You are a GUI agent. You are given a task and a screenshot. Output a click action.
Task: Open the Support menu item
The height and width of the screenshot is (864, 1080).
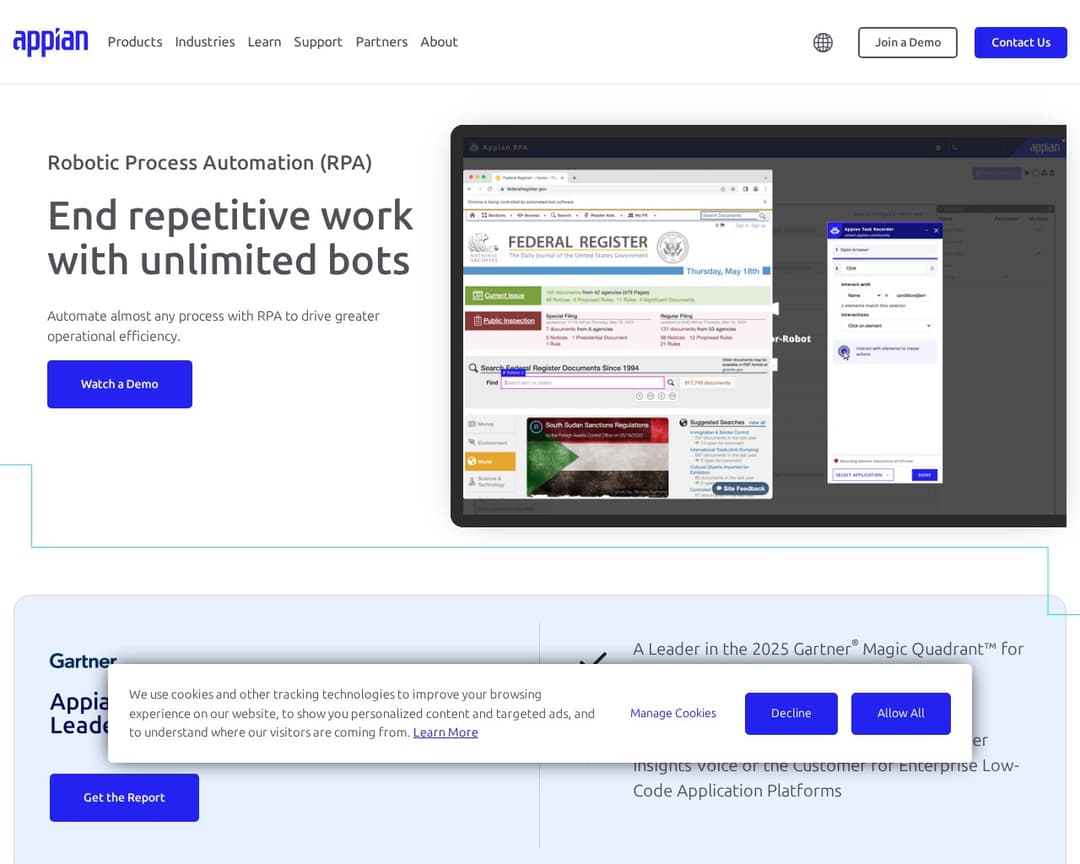pyautogui.click(x=318, y=42)
